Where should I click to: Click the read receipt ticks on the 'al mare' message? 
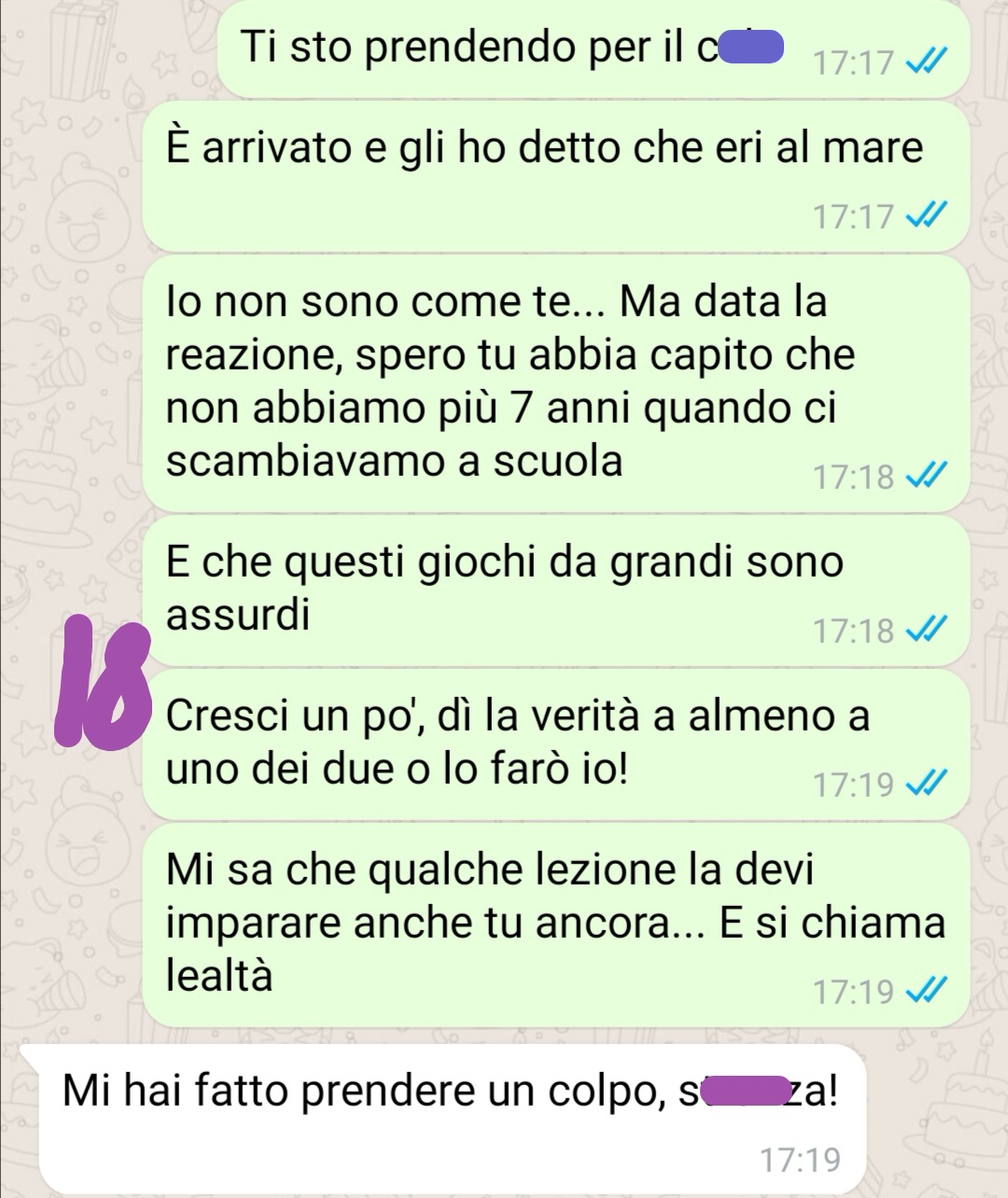point(927,216)
